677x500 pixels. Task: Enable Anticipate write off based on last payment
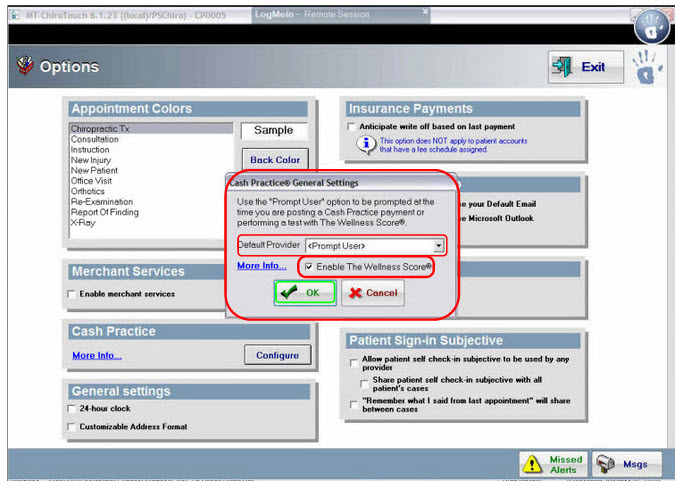tap(351, 127)
